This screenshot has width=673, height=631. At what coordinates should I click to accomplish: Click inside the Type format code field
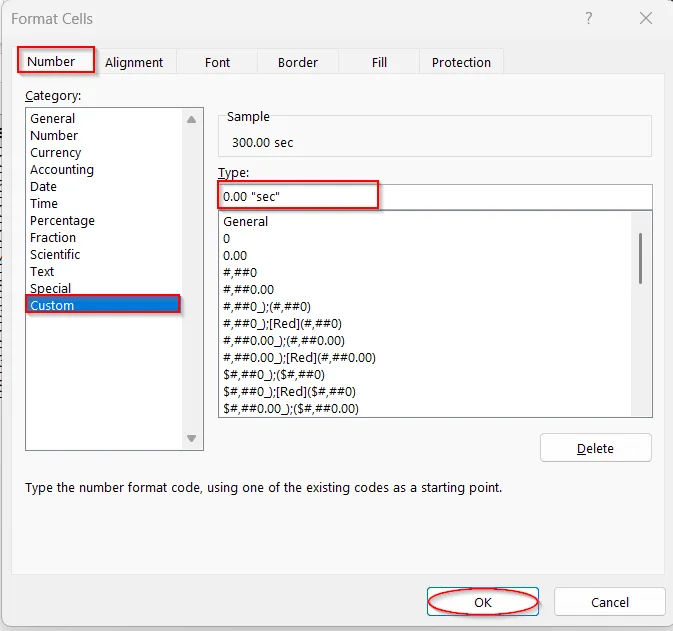(x=435, y=197)
